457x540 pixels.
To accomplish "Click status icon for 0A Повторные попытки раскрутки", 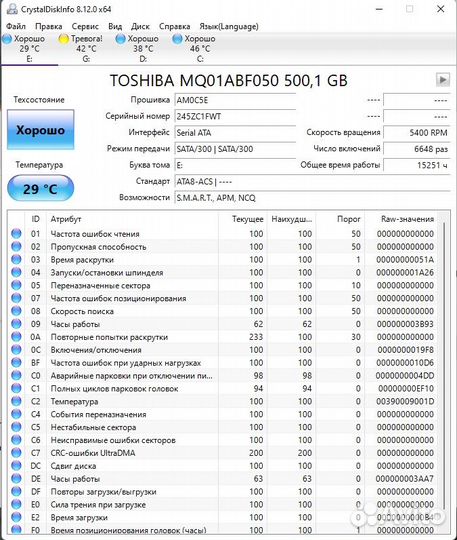I will [x=16, y=336].
